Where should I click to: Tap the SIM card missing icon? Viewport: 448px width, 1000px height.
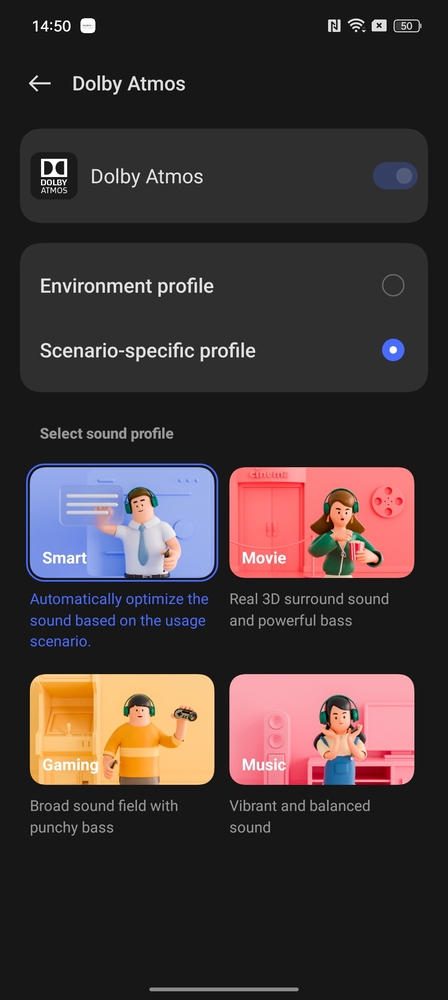tap(379, 26)
